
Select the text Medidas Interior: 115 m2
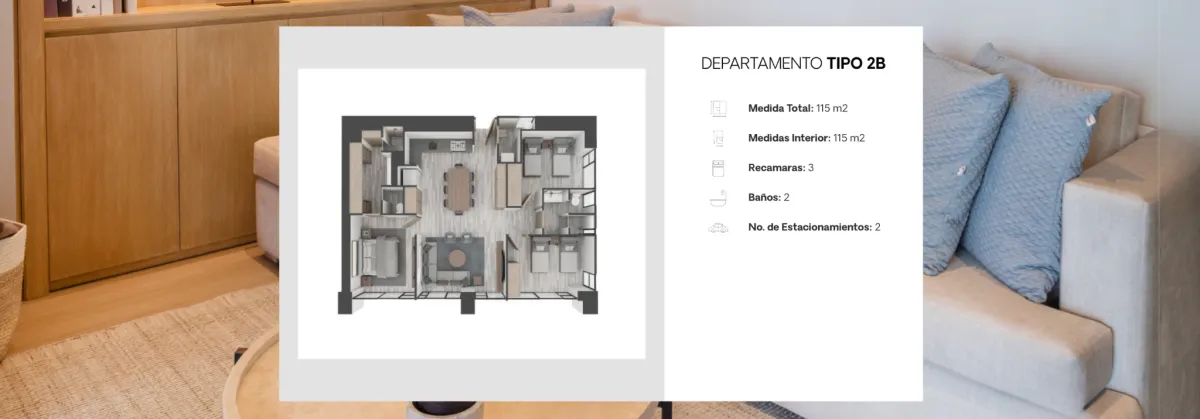point(806,138)
